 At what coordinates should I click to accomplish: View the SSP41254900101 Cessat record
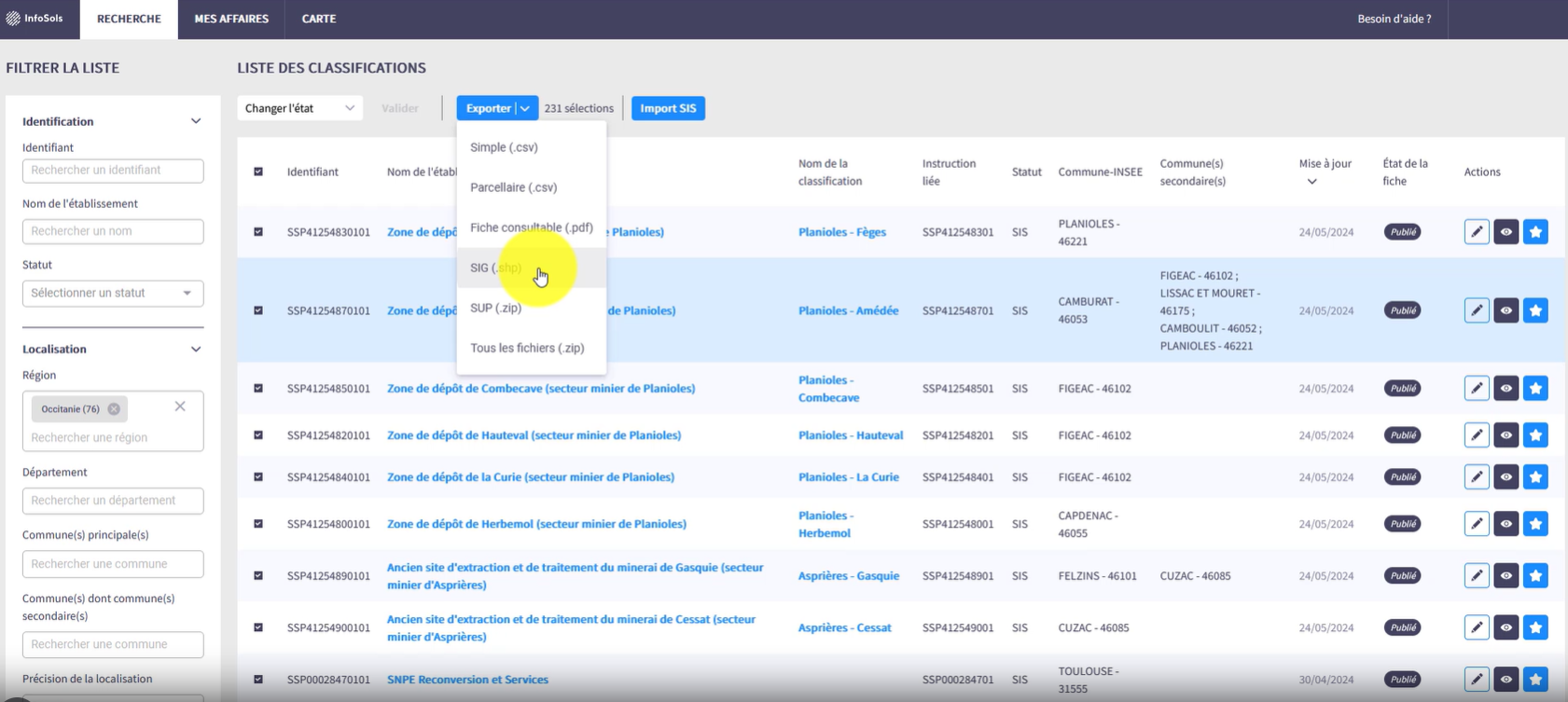coord(1506,627)
